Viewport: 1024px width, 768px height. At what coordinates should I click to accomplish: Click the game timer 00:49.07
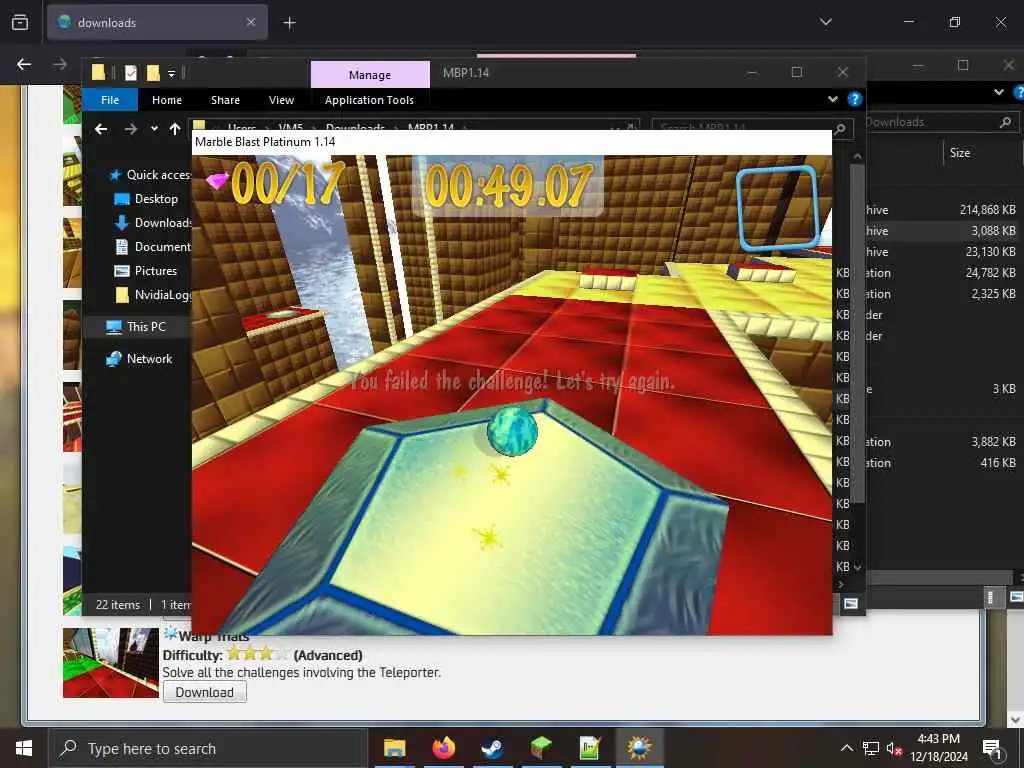point(509,185)
